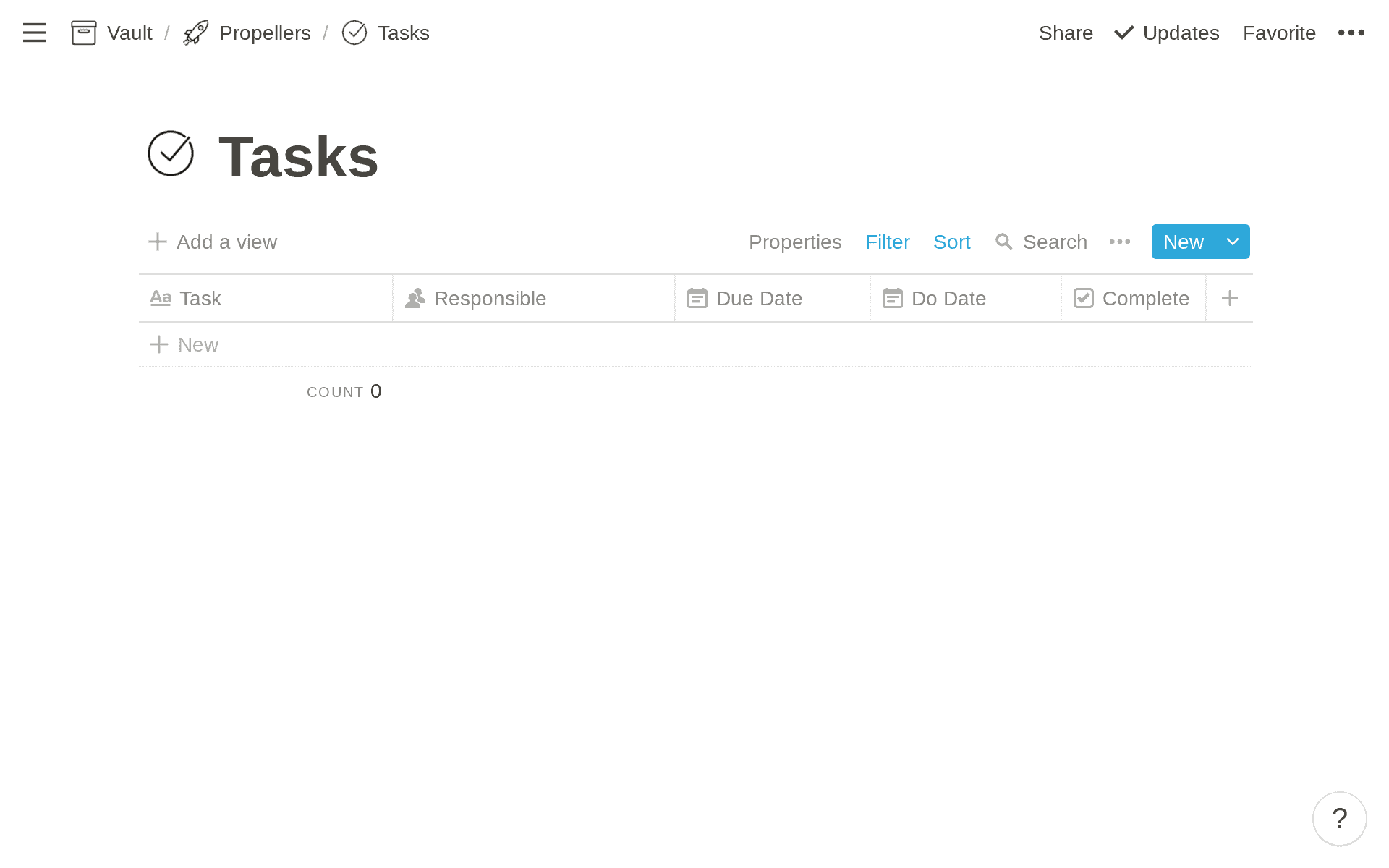This screenshot has width=1389, height=868.
Task: Add a new row with the New button
Action: pos(1182,242)
